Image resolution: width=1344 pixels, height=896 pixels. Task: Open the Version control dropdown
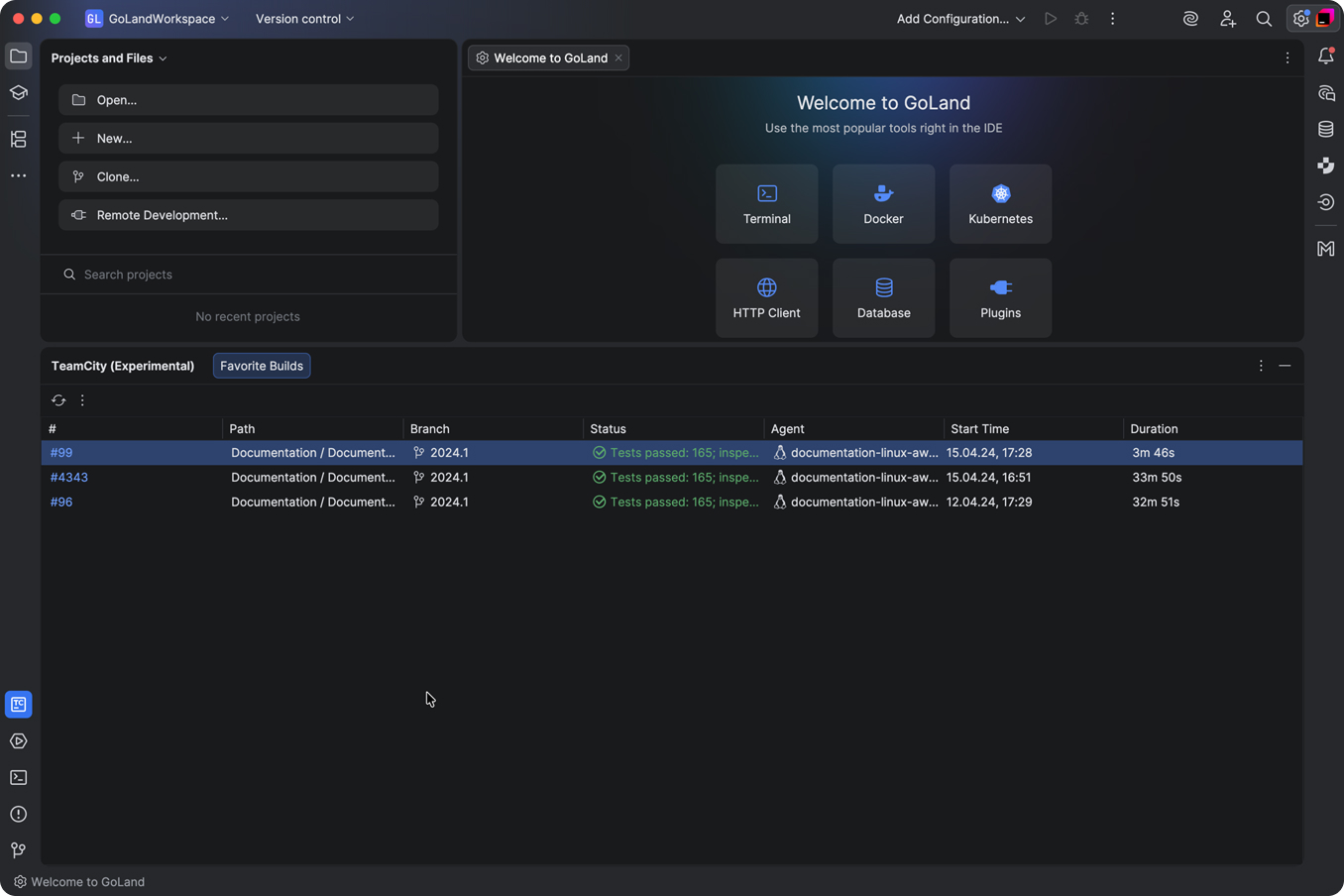(304, 19)
